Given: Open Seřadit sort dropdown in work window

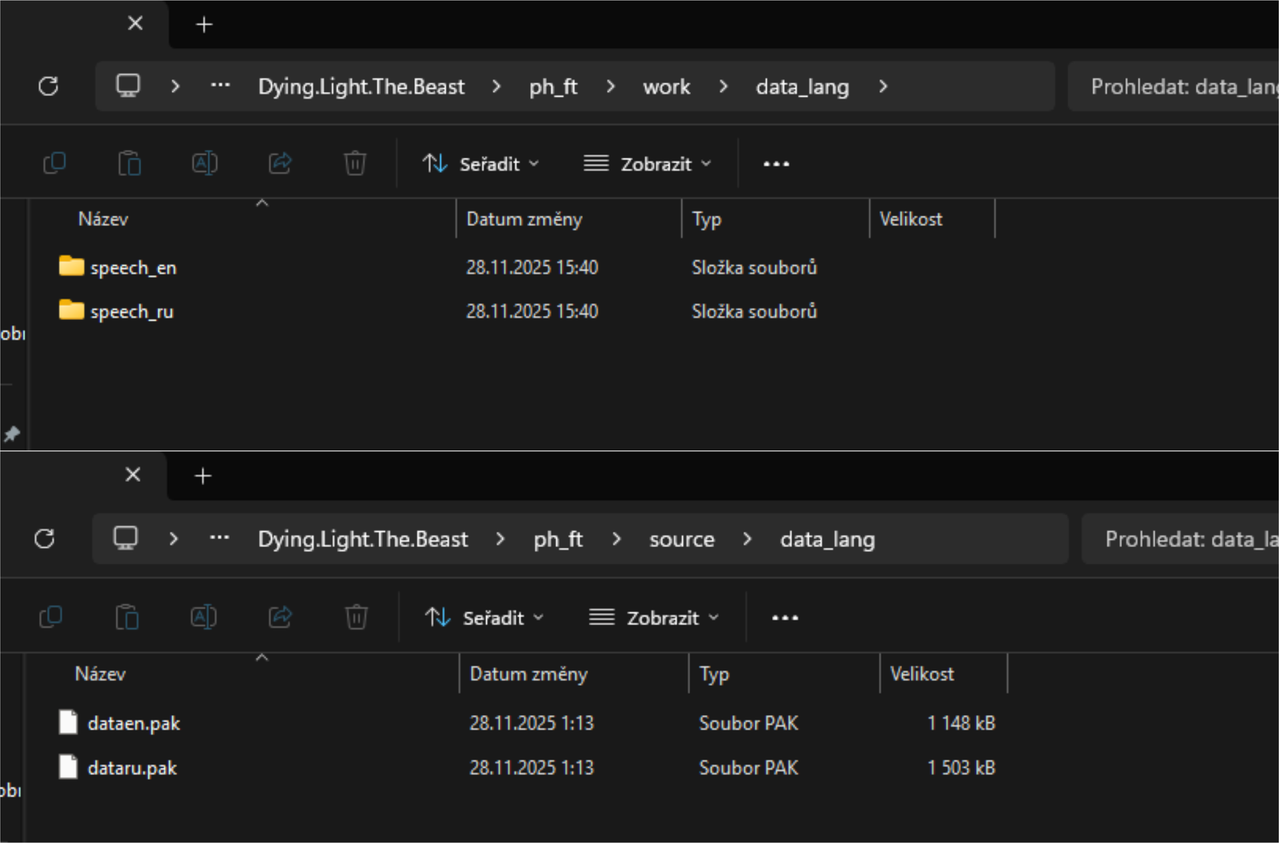Looking at the screenshot, I should coord(481,164).
